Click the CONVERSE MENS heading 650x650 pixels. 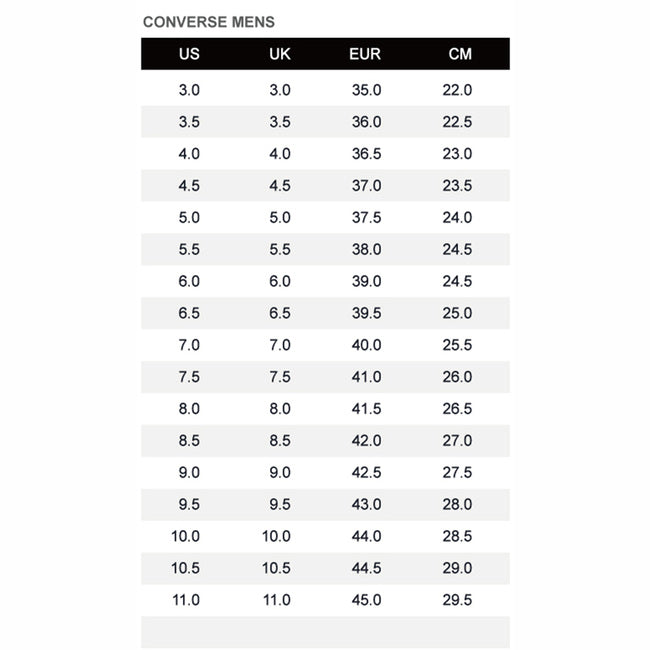(x=209, y=22)
